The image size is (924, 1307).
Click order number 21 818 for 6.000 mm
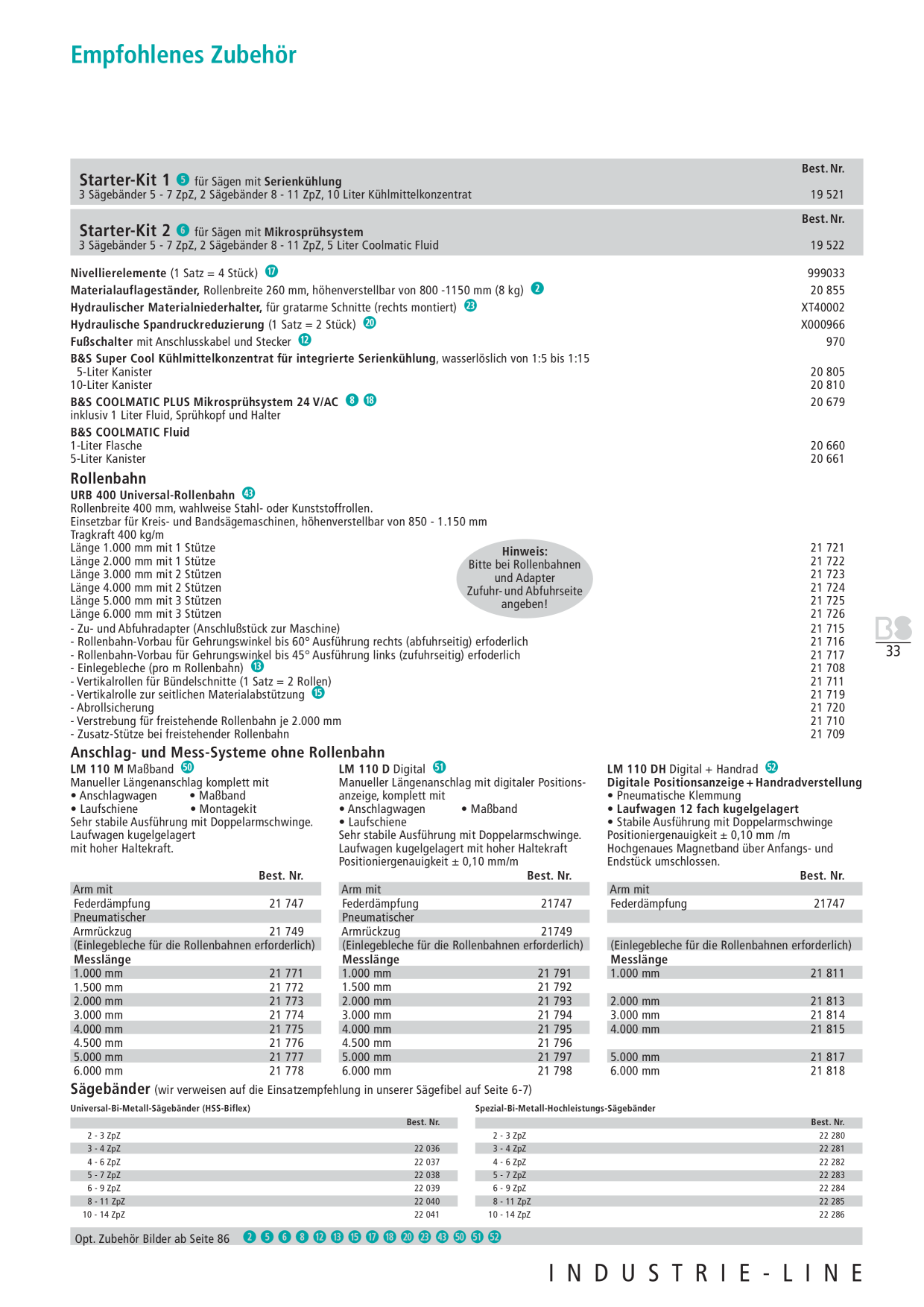click(828, 1071)
